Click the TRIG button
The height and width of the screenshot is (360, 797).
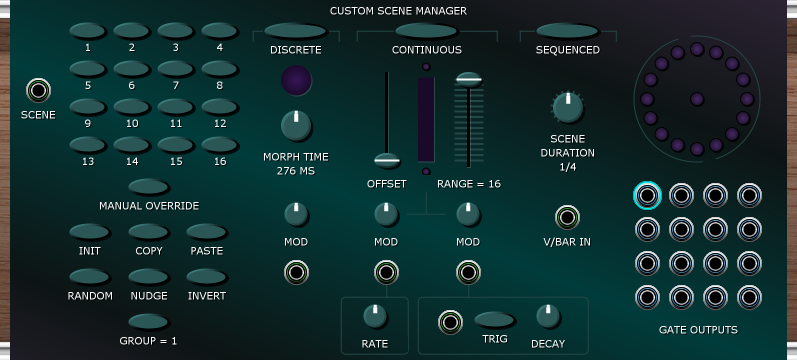[495, 320]
